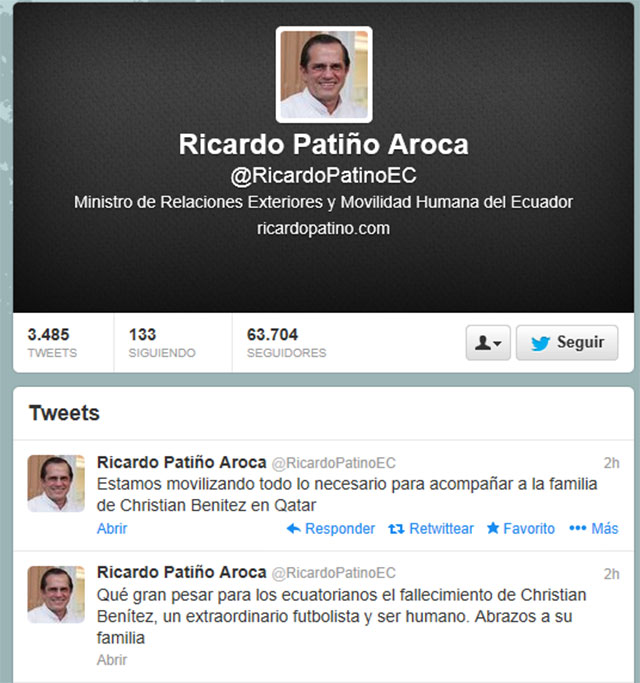Click the avatar of the fallecimiento tweet
Screen dimensions: 640x683
click(56, 594)
